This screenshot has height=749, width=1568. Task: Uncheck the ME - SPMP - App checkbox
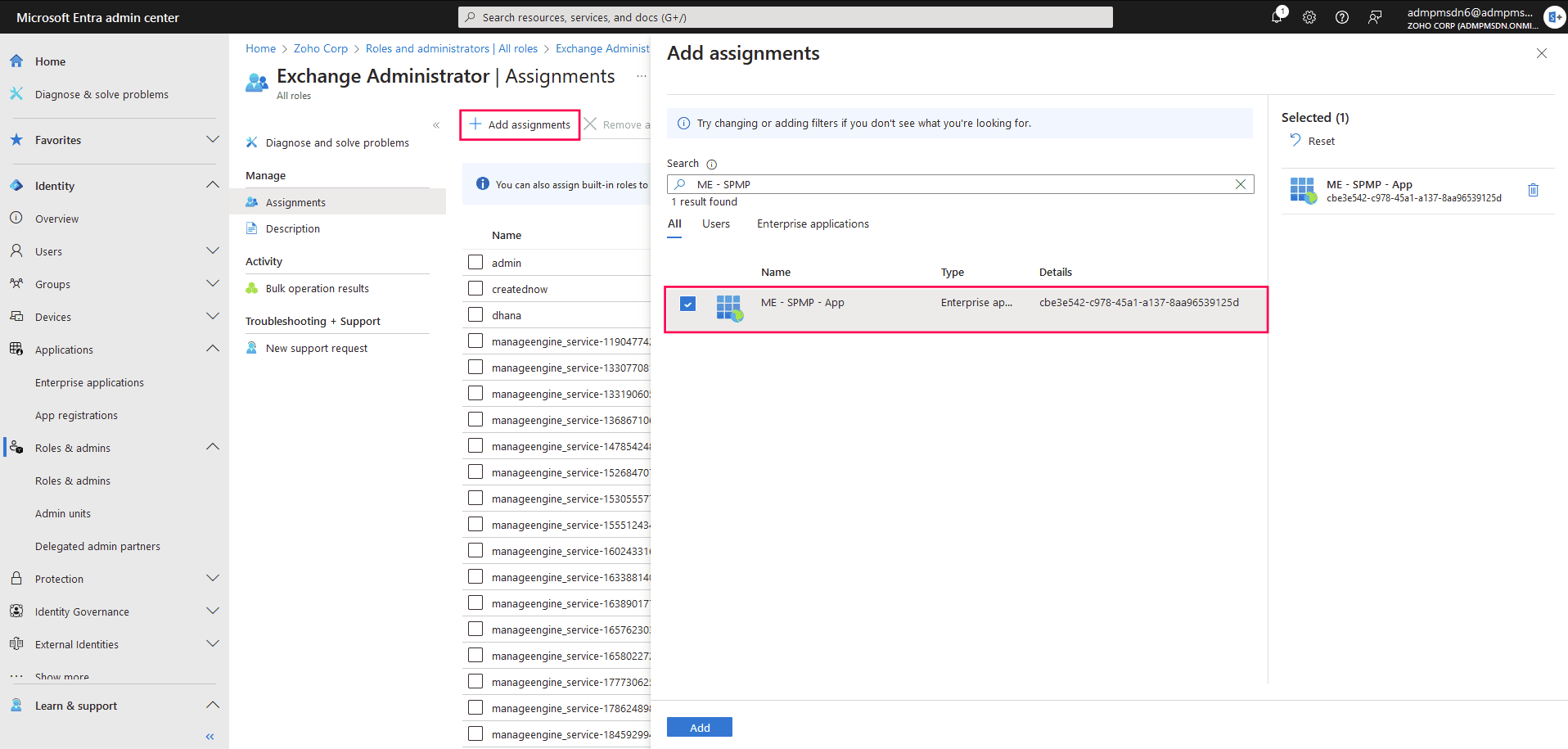point(687,304)
